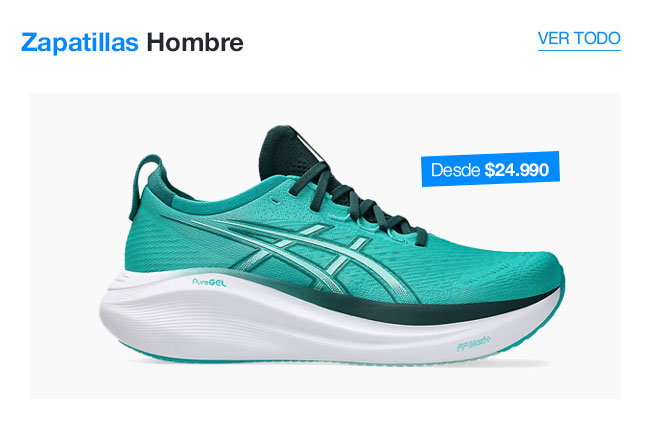
Task: Click the Zapatillas Hombre heading
Action: tap(132, 43)
